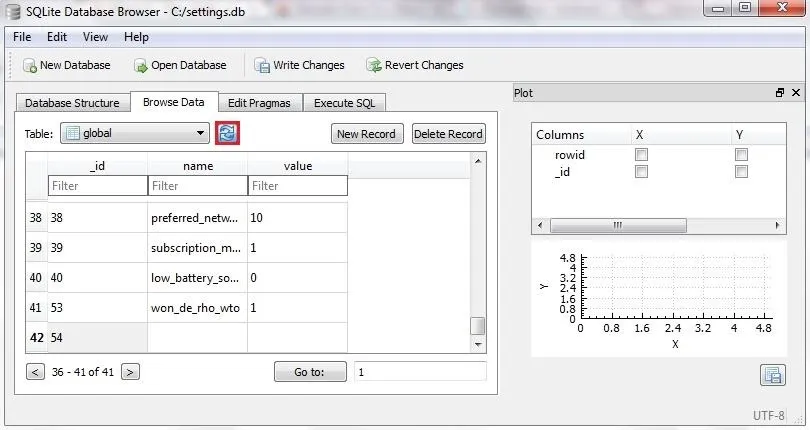
Task: Click the Columns header in Plot panel
Action: [x=581, y=134]
